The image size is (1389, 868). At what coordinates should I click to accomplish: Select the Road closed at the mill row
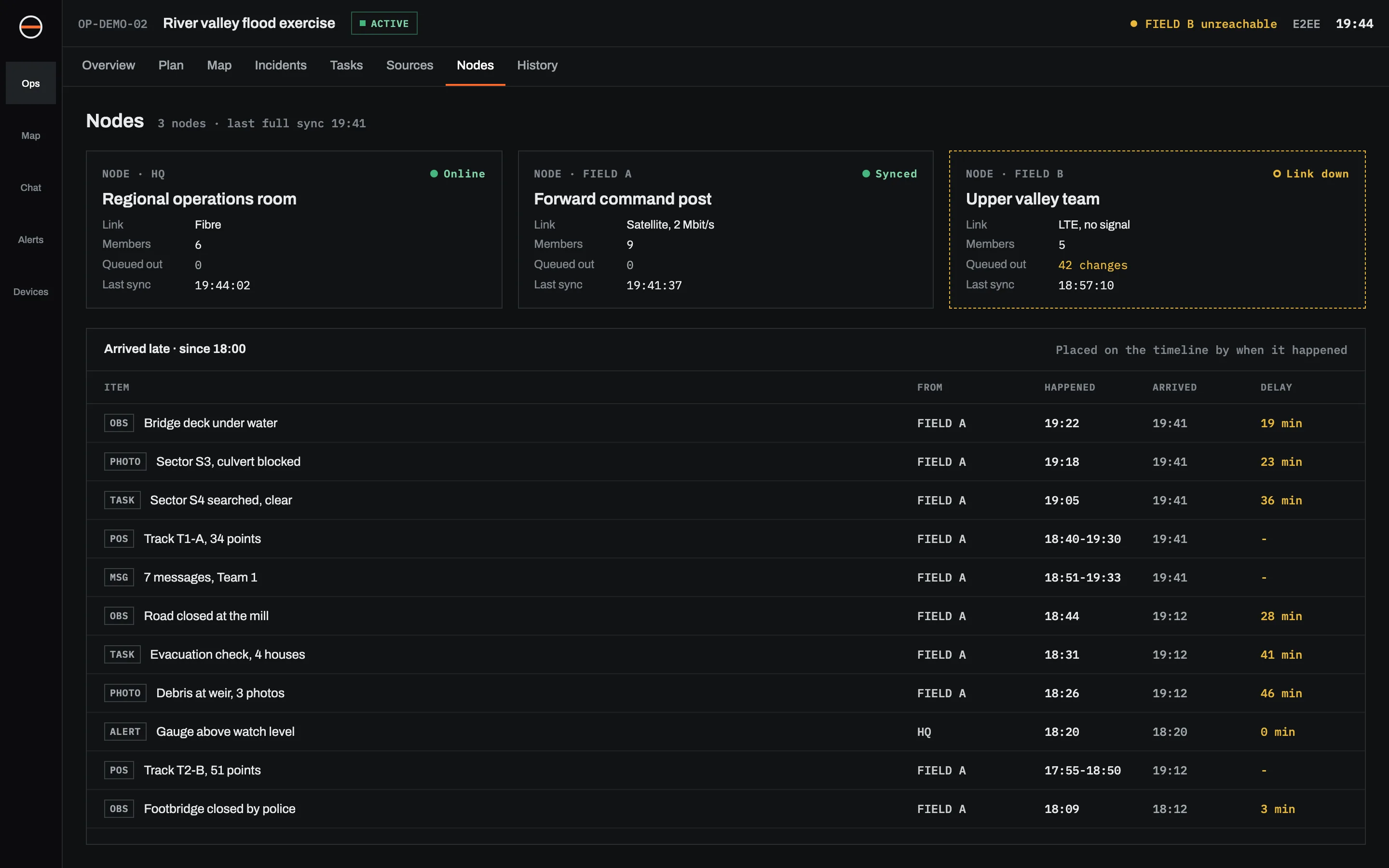pos(725,616)
